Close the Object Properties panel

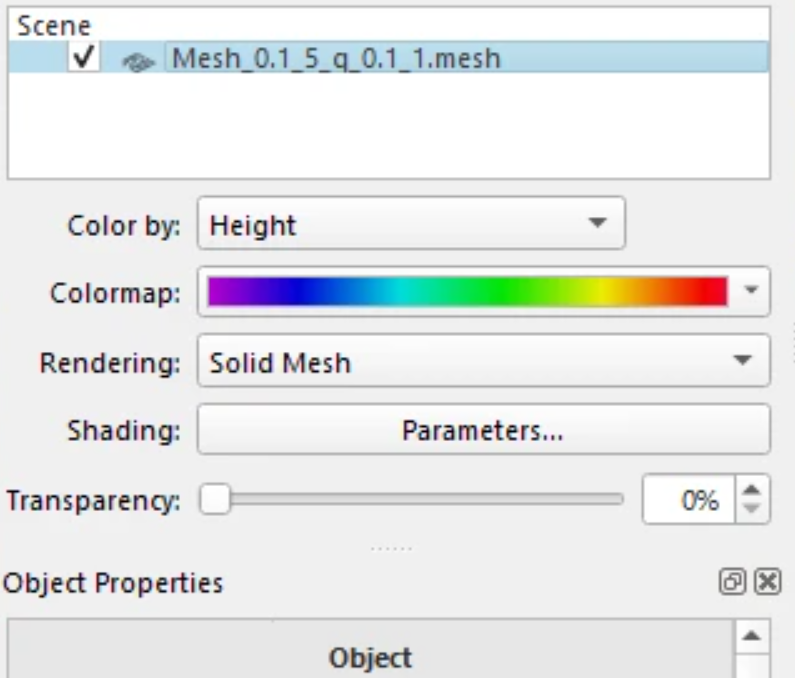(x=767, y=582)
